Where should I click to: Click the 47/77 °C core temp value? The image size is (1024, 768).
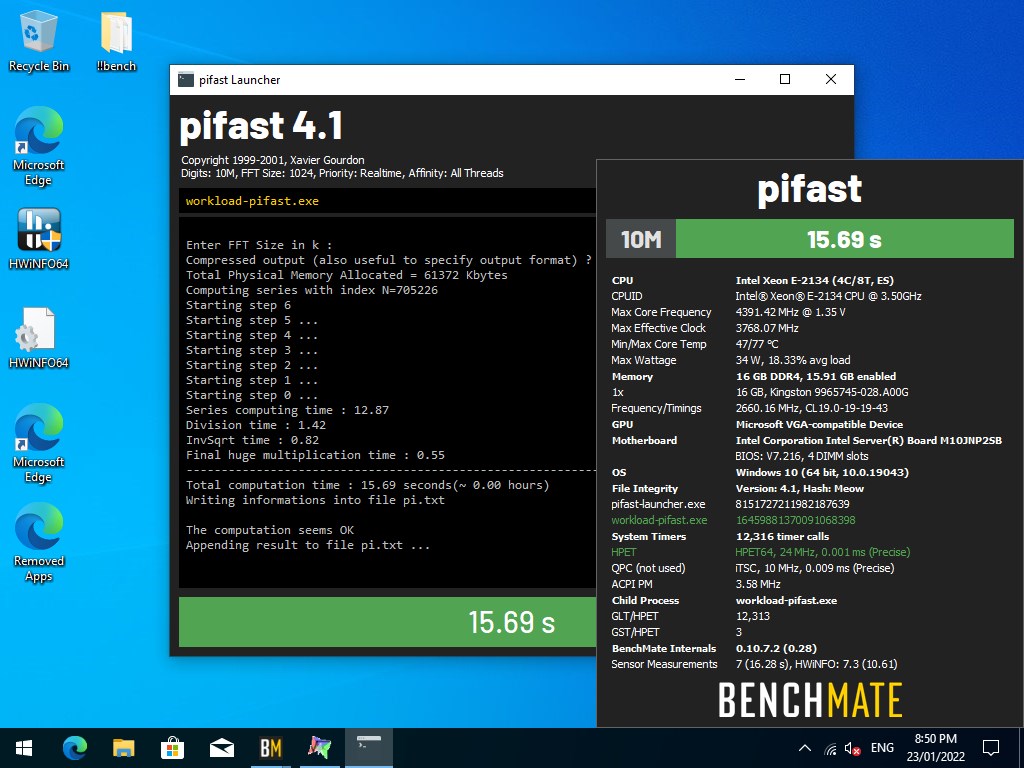click(x=756, y=344)
